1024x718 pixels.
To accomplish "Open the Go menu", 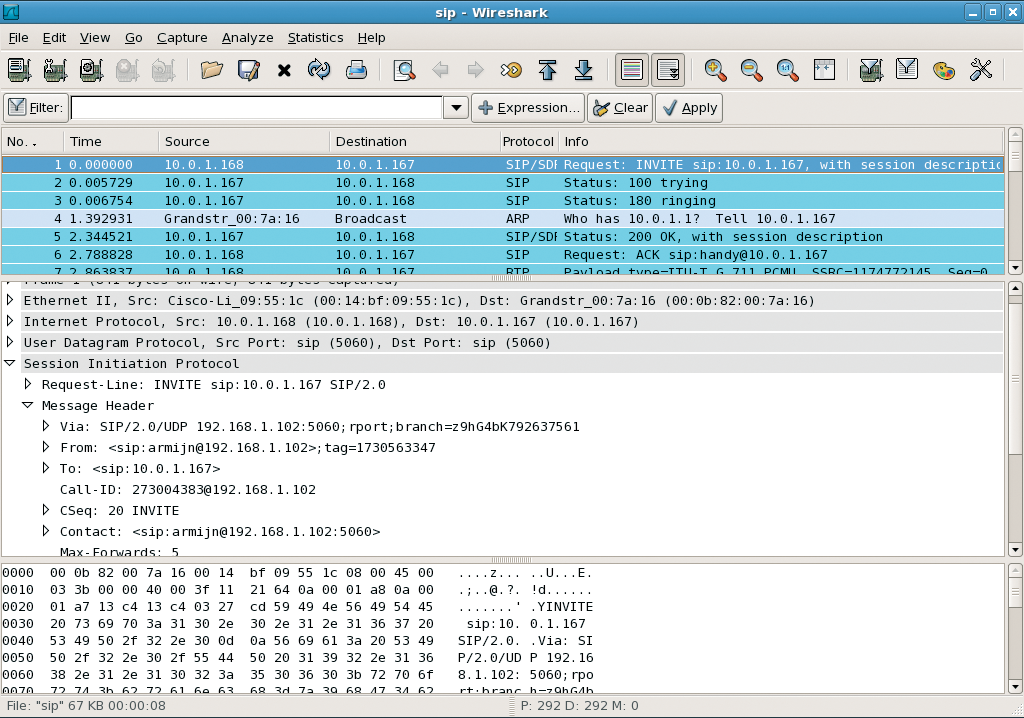I will [x=133, y=38].
